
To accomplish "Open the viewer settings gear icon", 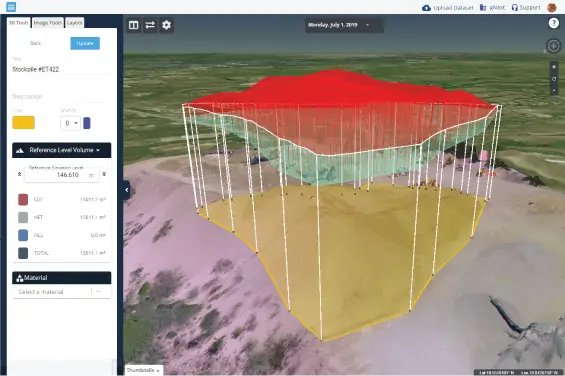I will pyautogui.click(x=166, y=25).
